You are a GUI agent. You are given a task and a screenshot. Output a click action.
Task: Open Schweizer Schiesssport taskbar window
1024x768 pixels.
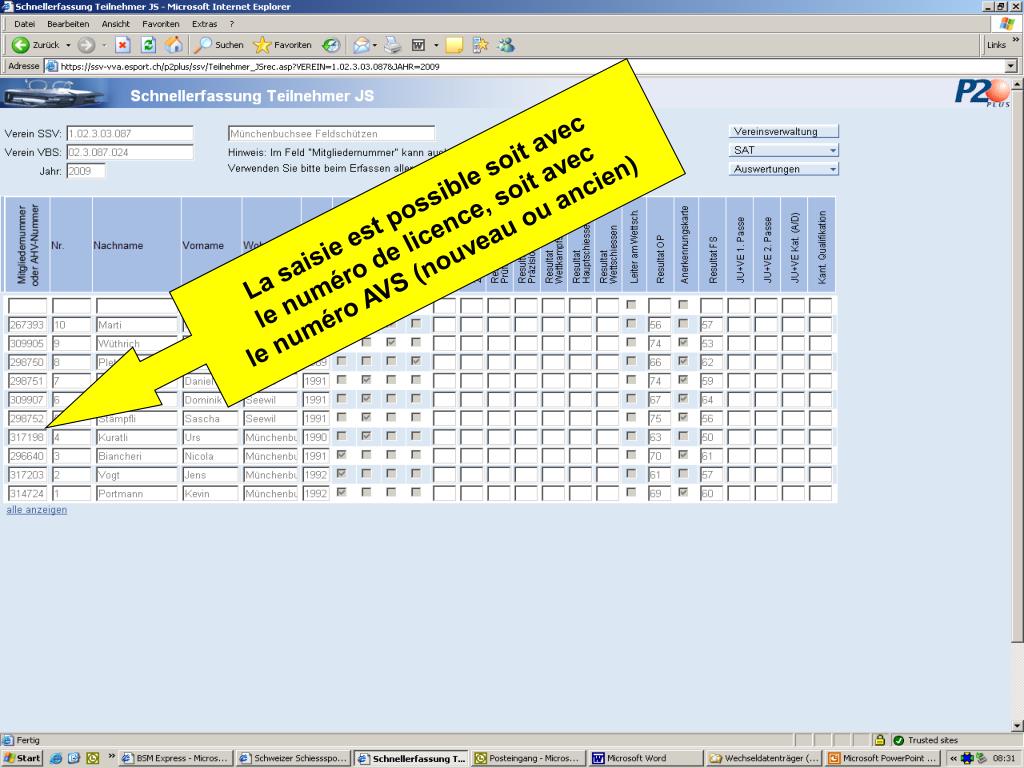click(x=293, y=758)
